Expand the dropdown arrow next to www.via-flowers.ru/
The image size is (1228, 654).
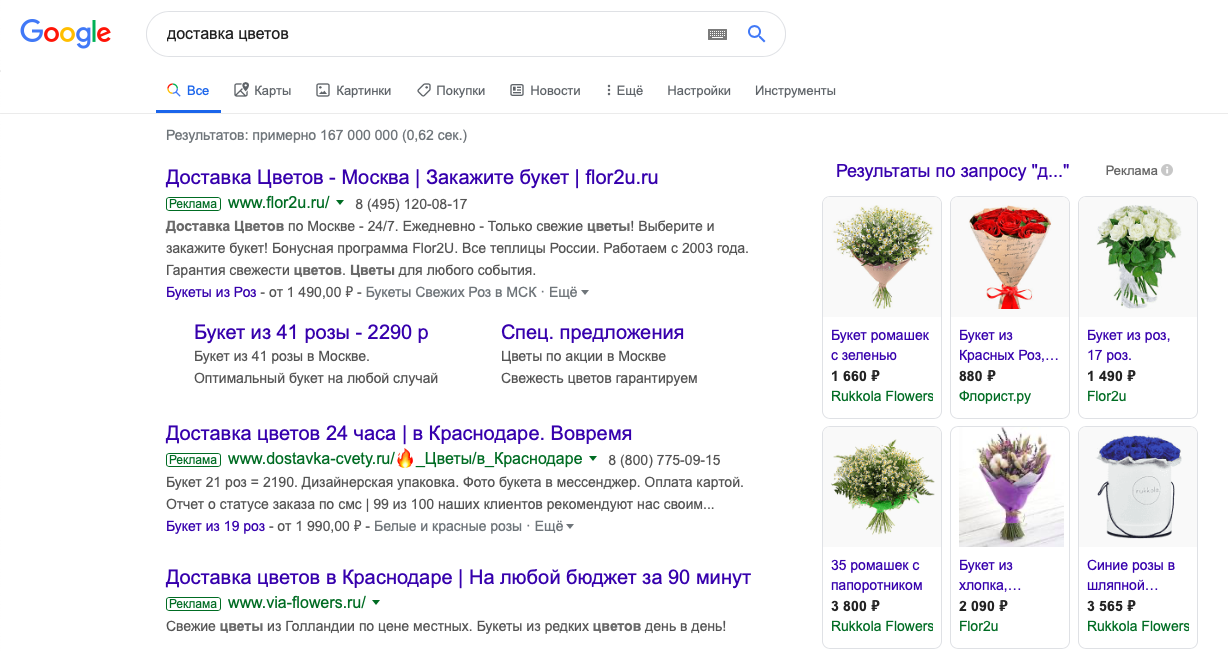pos(377,603)
